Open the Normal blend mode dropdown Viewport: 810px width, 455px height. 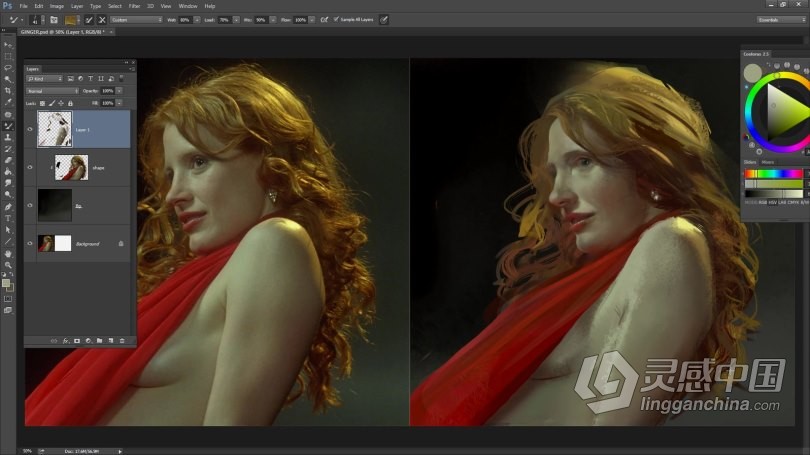click(53, 91)
